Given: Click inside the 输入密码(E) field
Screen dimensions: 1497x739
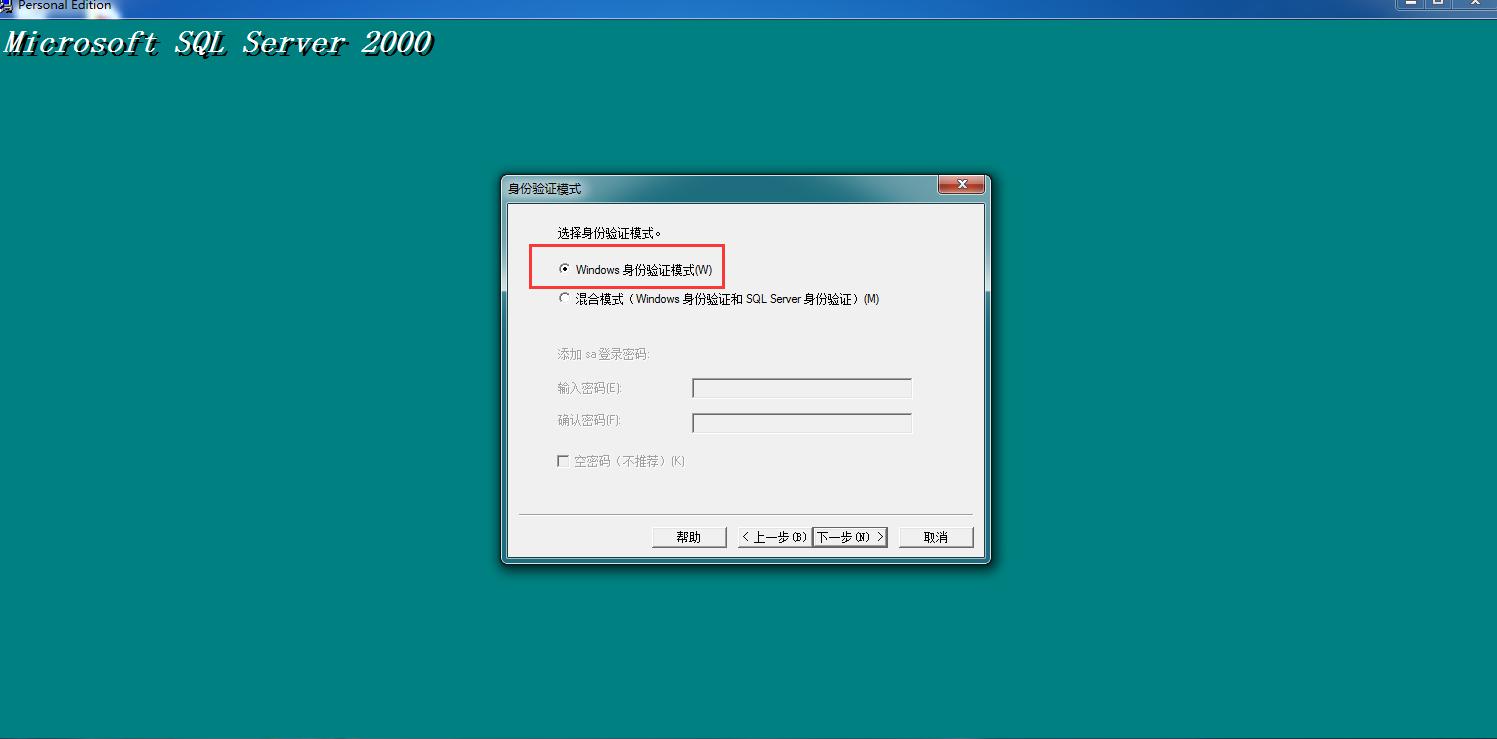Looking at the screenshot, I should coord(800,388).
